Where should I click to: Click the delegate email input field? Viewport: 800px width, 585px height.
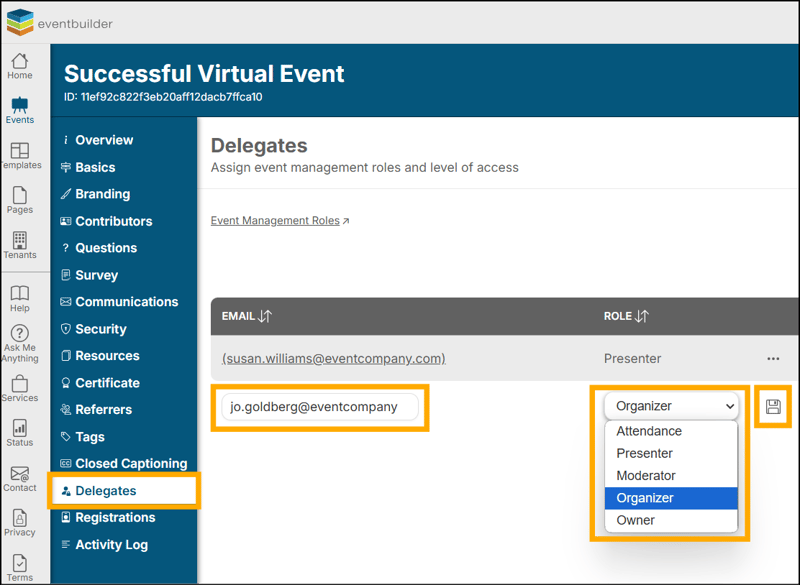[319, 407]
